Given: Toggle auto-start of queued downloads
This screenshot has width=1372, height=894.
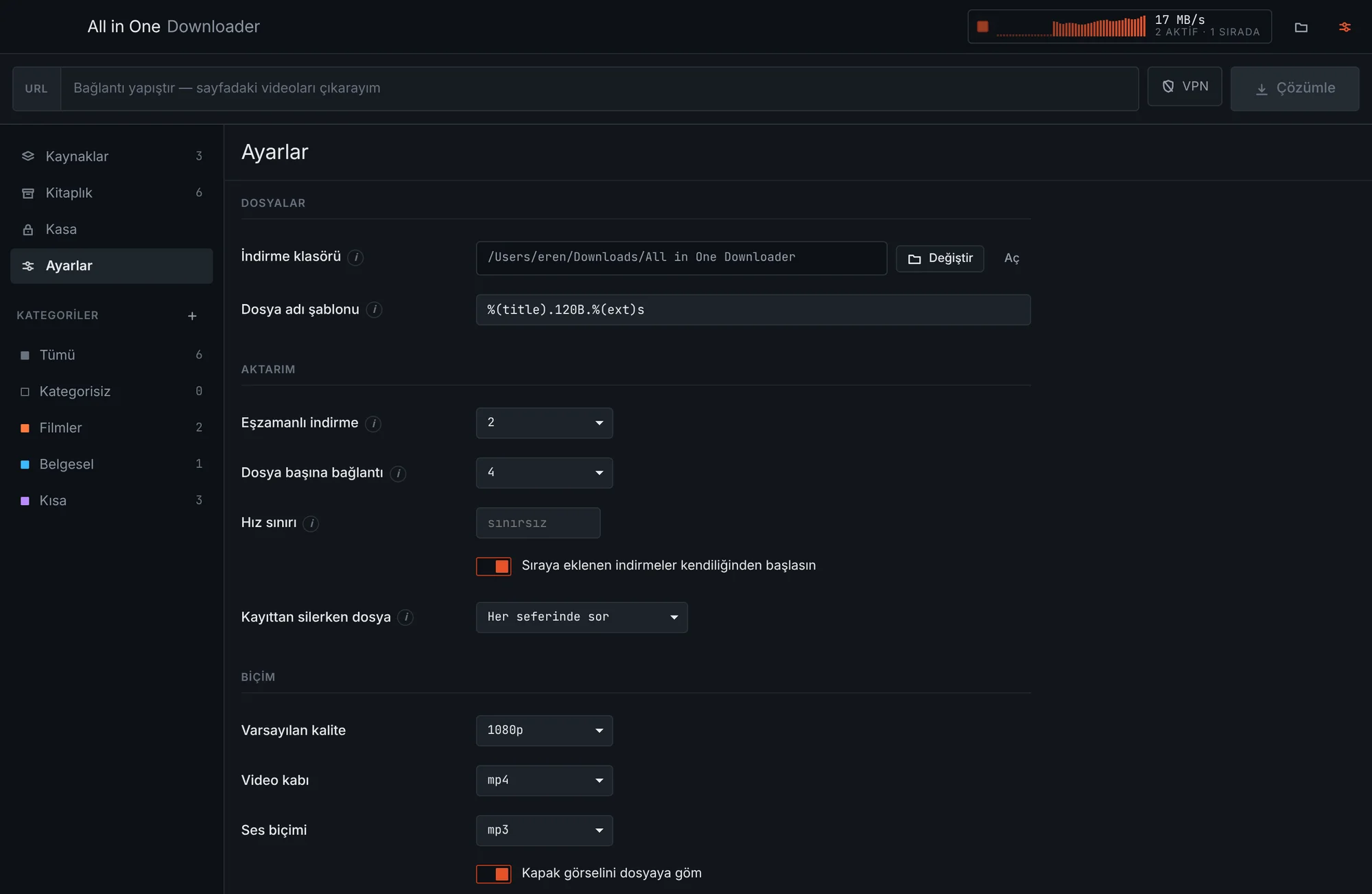Looking at the screenshot, I should 494,566.
